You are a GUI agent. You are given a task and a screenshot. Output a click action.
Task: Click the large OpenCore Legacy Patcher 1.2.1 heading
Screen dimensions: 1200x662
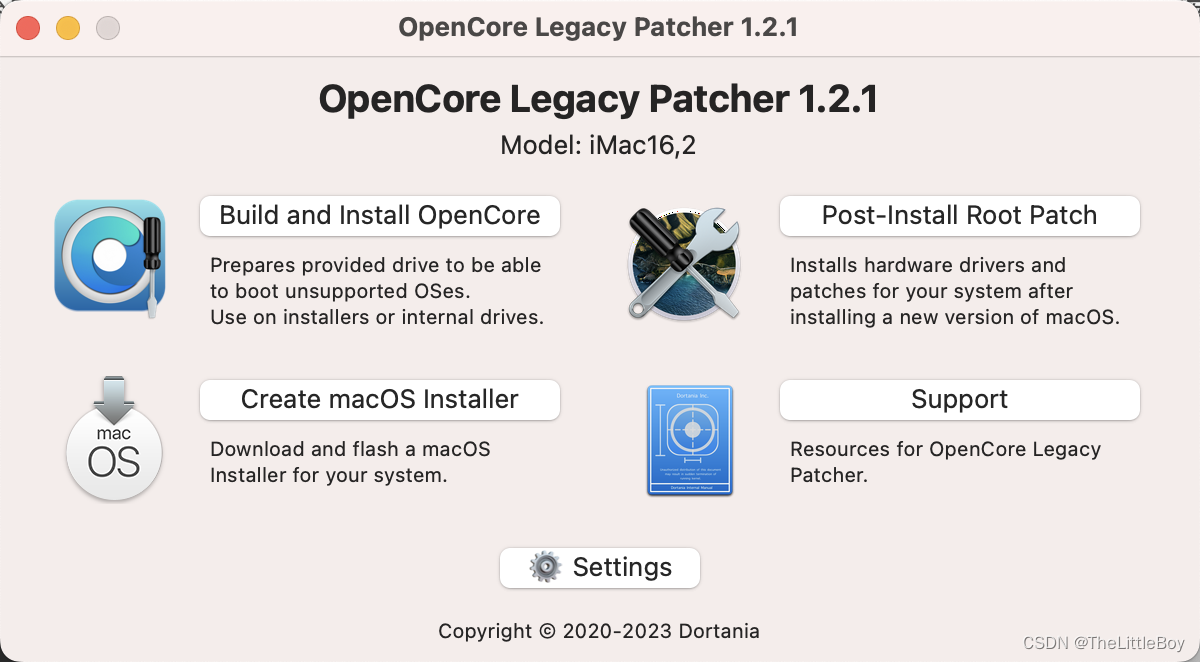[x=598, y=99]
